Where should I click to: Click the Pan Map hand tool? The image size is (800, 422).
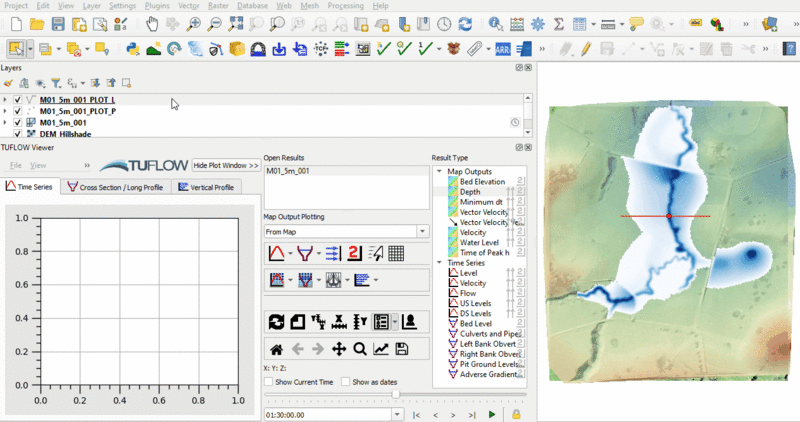coord(151,23)
